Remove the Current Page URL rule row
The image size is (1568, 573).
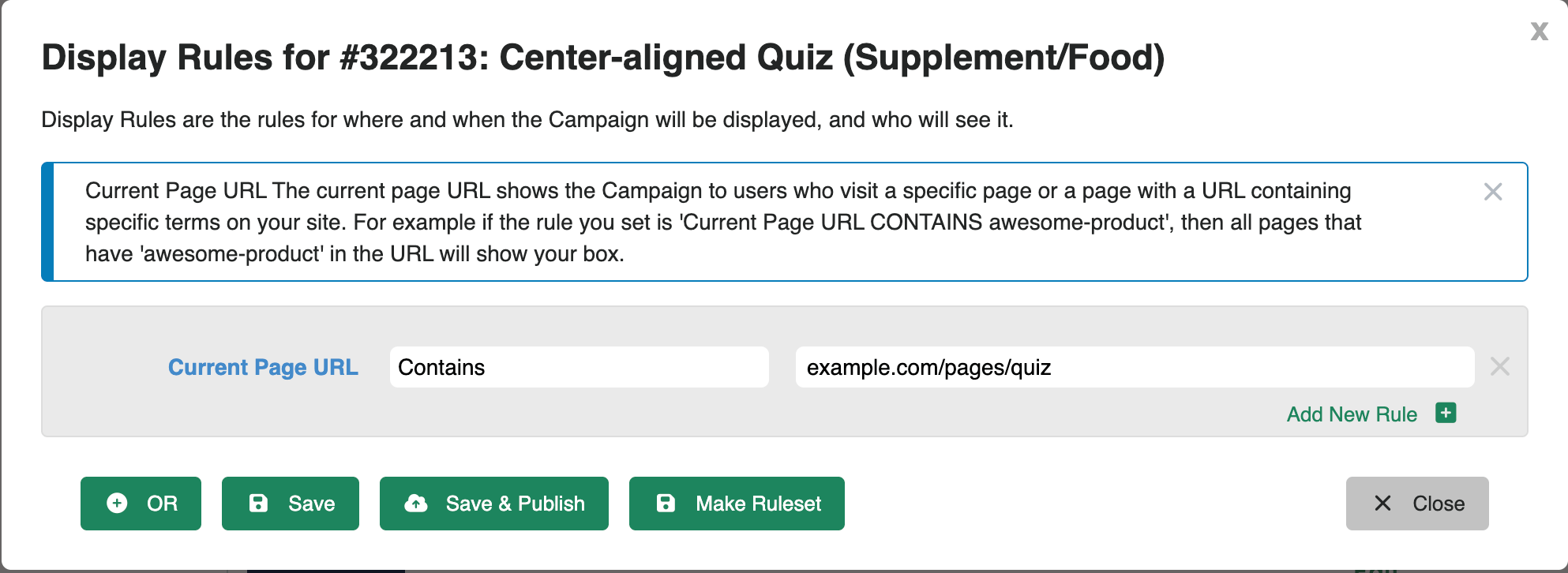tap(1499, 367)
